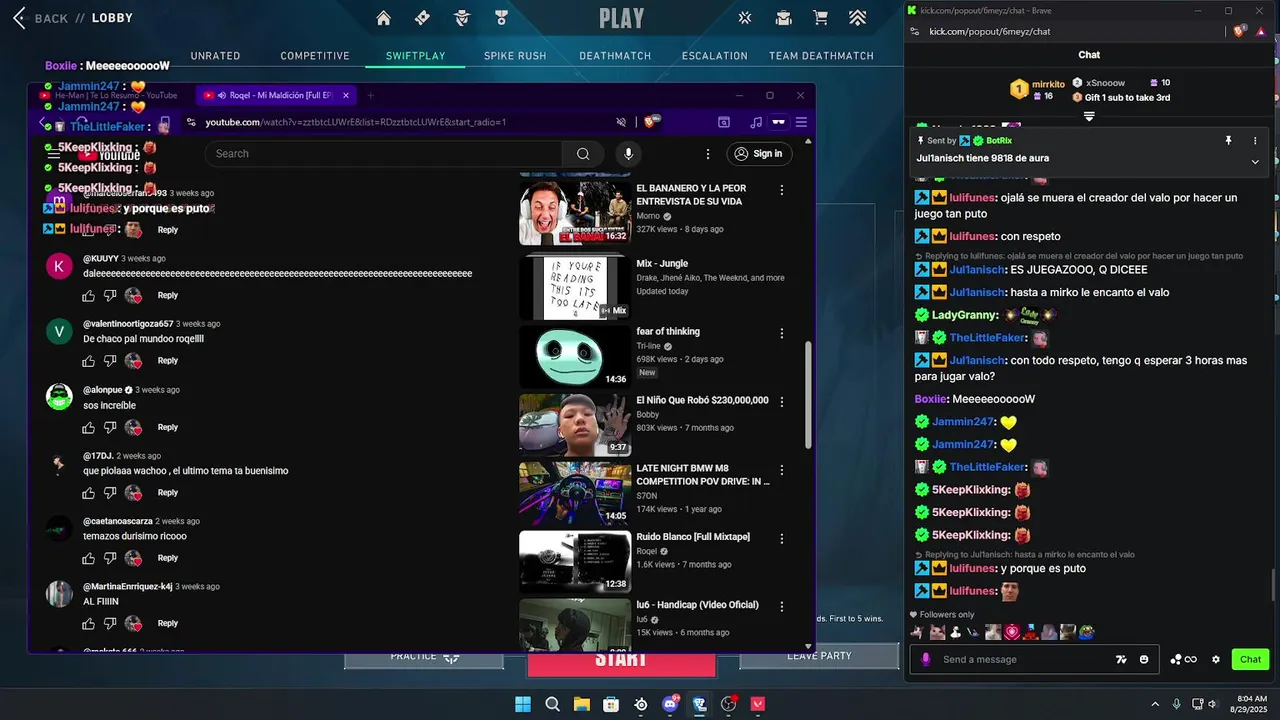Like the comment by @KUUYY

(88, 295)
